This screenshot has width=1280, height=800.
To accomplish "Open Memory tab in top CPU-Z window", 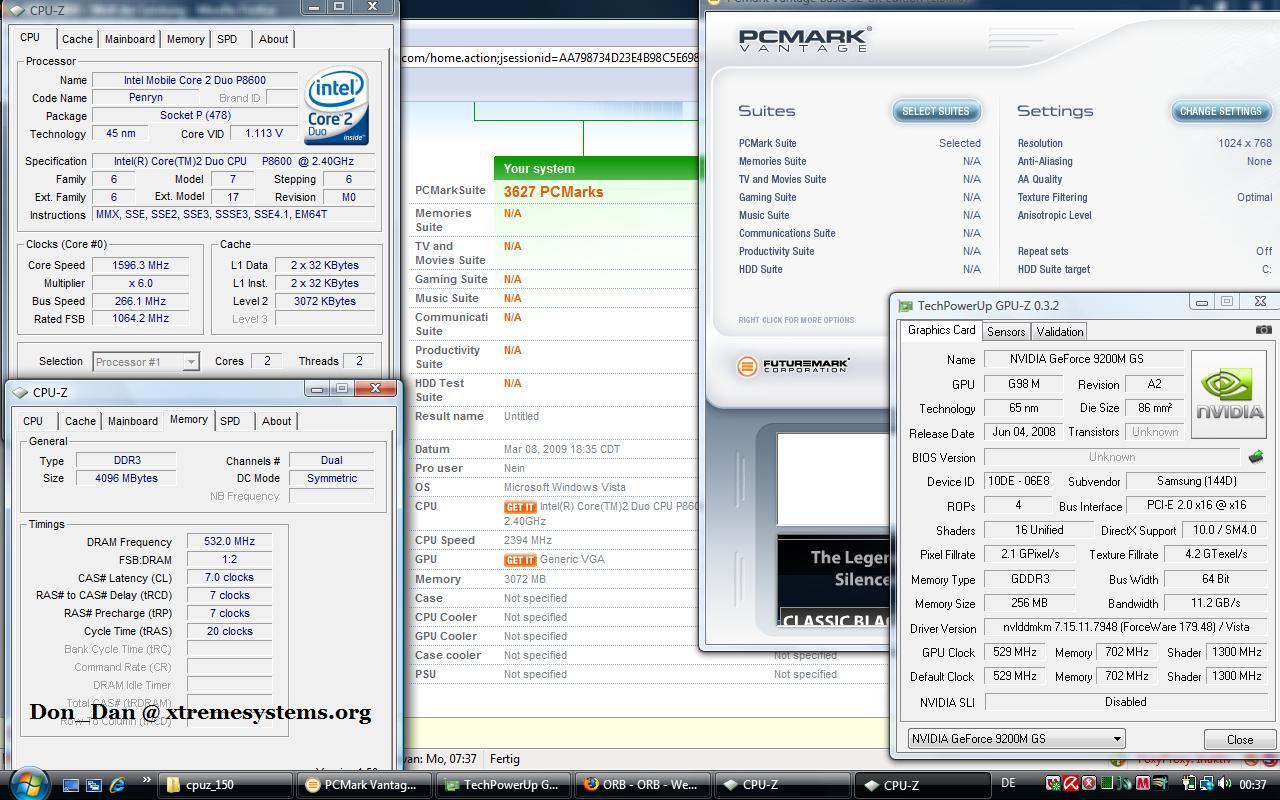I will (186, 39).
